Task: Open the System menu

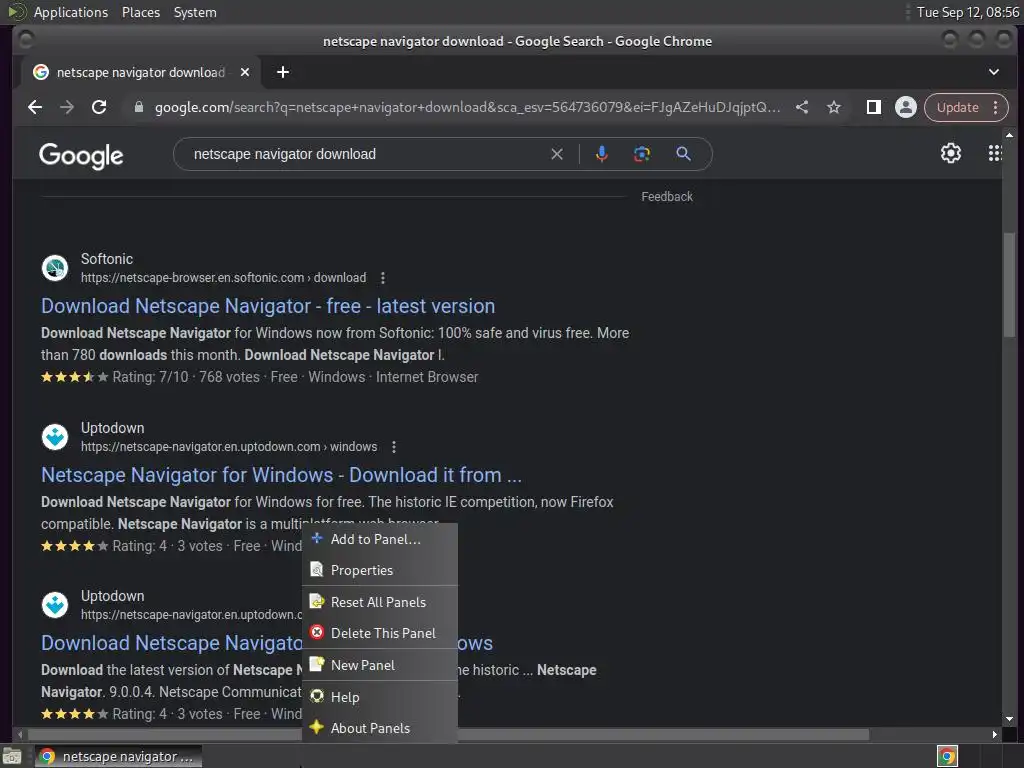Action: (x=195, y=12)
